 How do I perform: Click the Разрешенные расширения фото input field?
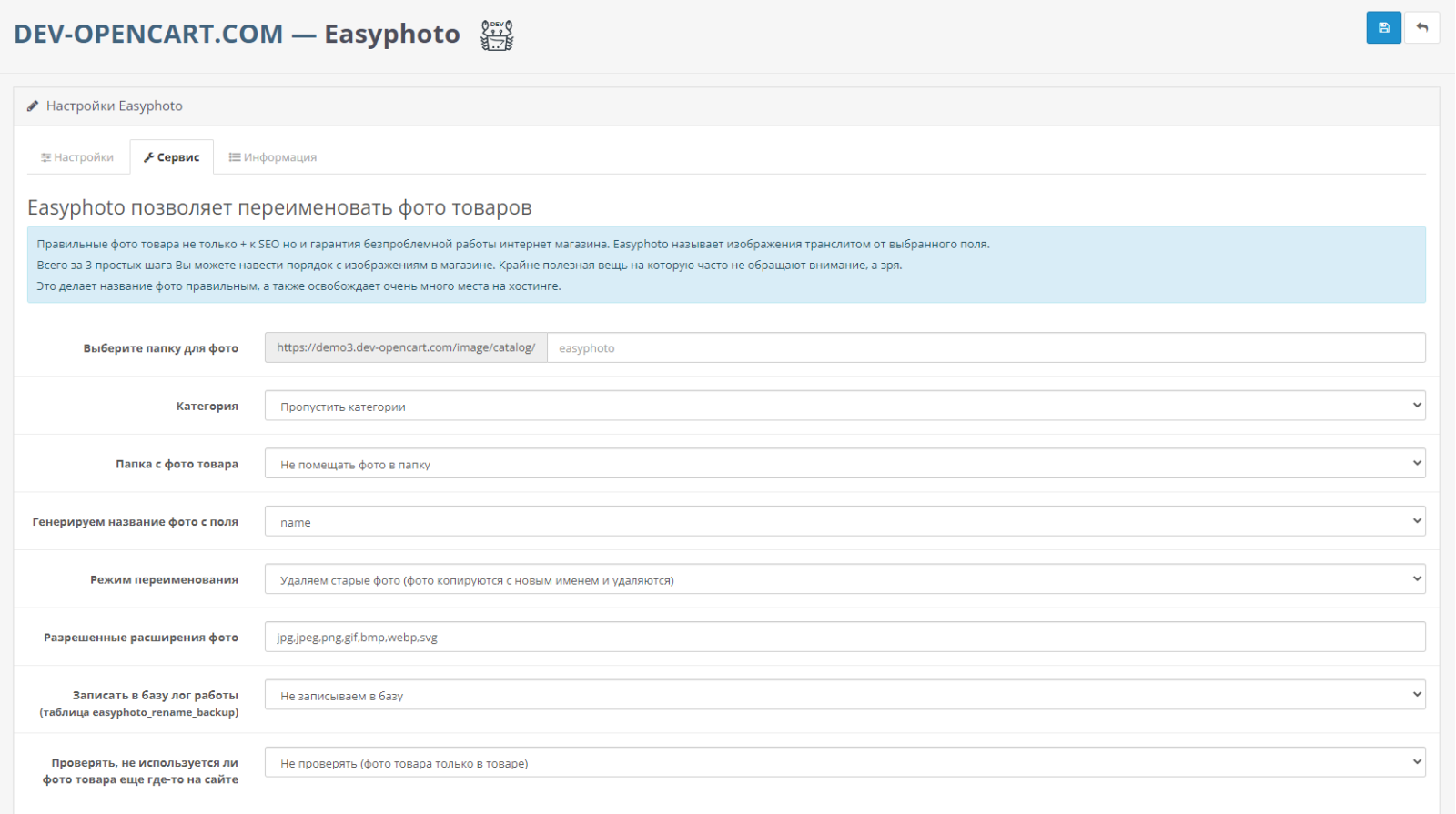pos(844,637)
